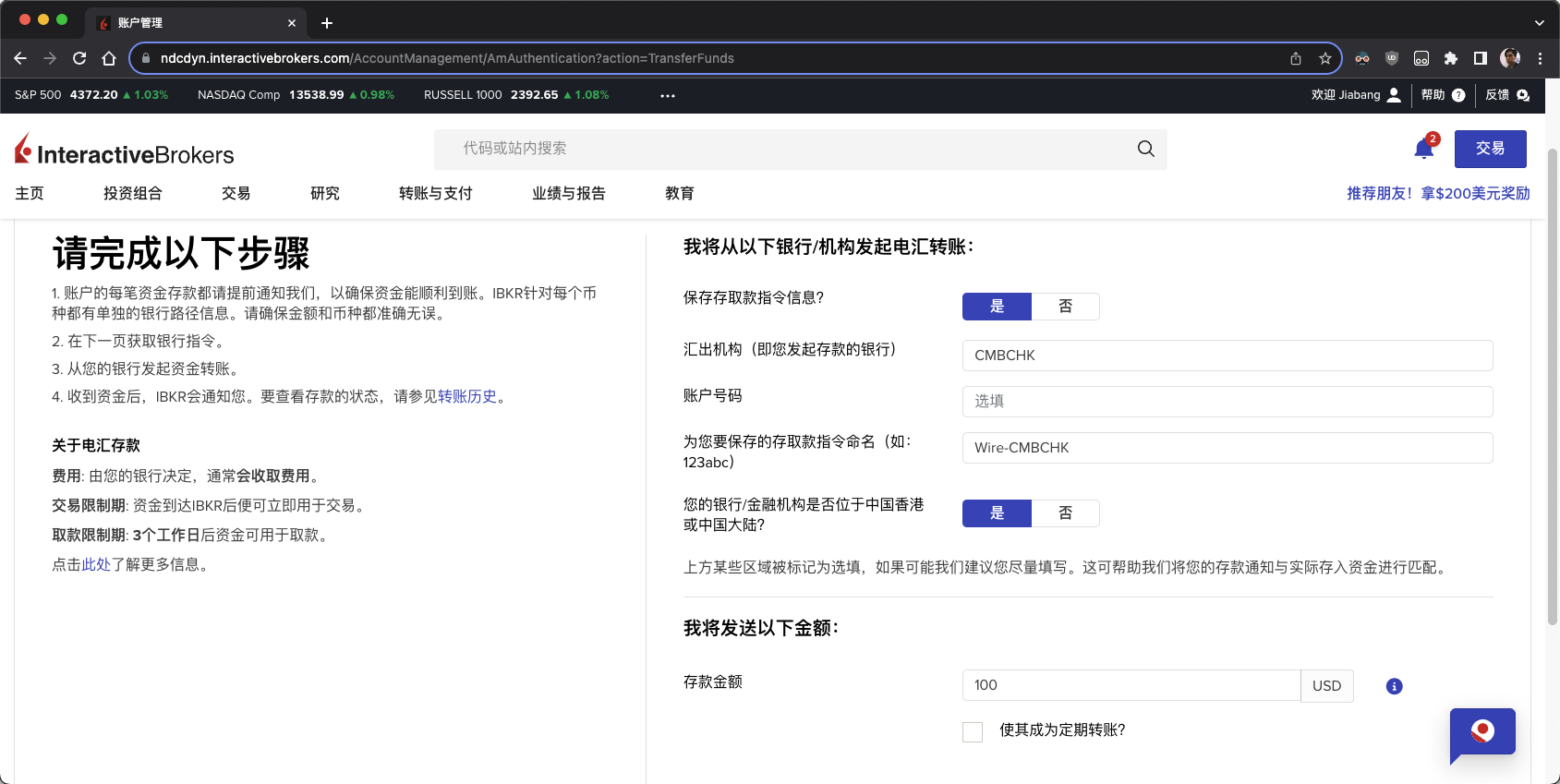Select 否 for bank located in Hong Kong/China
Viewport: 1560px width, 784px height.
[1065, 513]
